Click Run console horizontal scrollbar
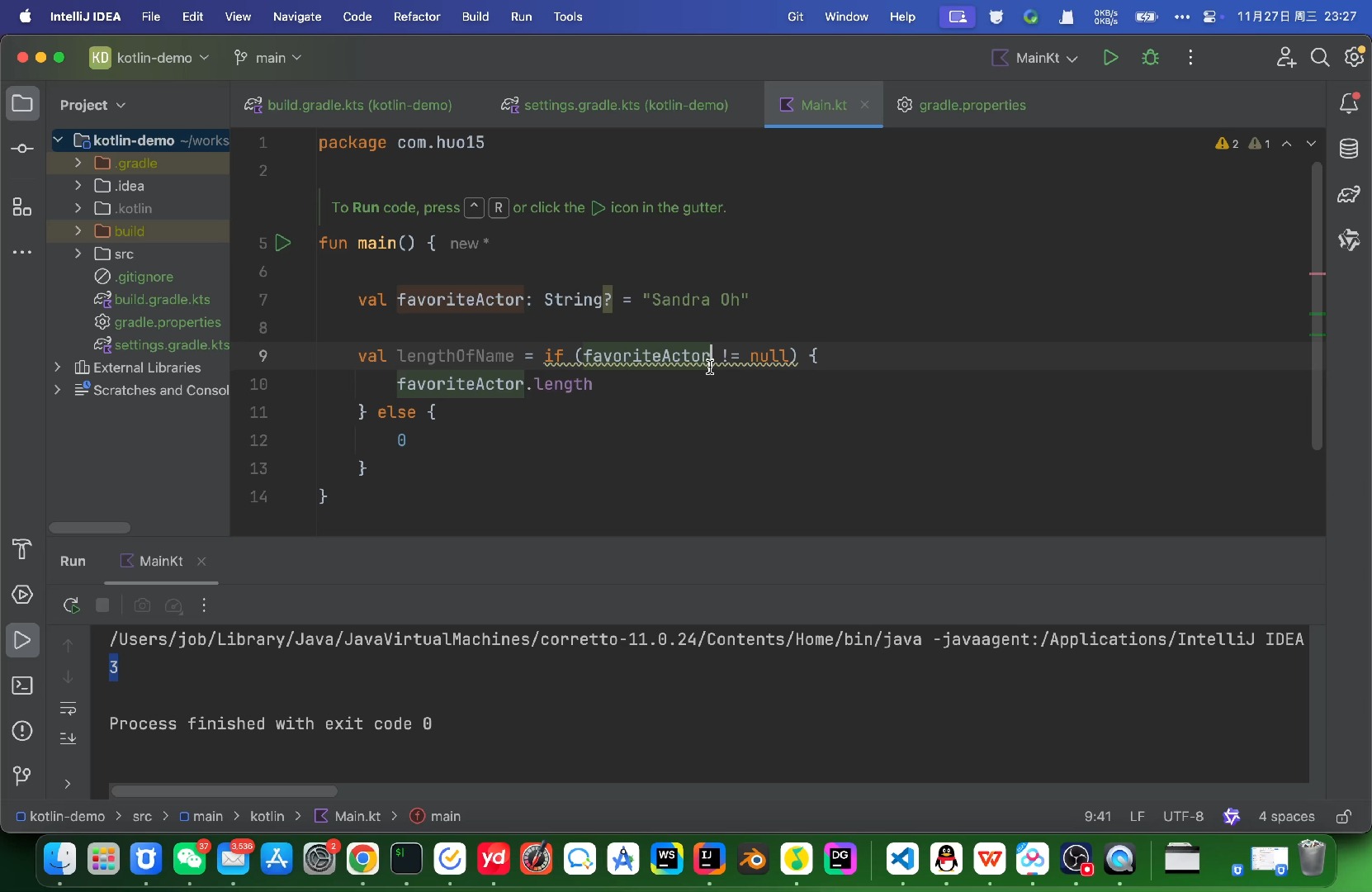The width and height of the screenshot is (1372, 892). coord(224,790)
